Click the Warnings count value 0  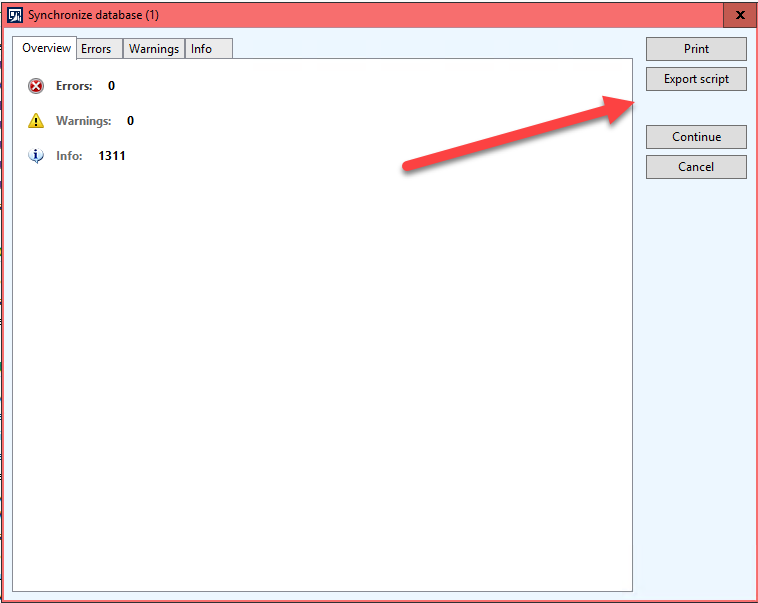(130, 121)
